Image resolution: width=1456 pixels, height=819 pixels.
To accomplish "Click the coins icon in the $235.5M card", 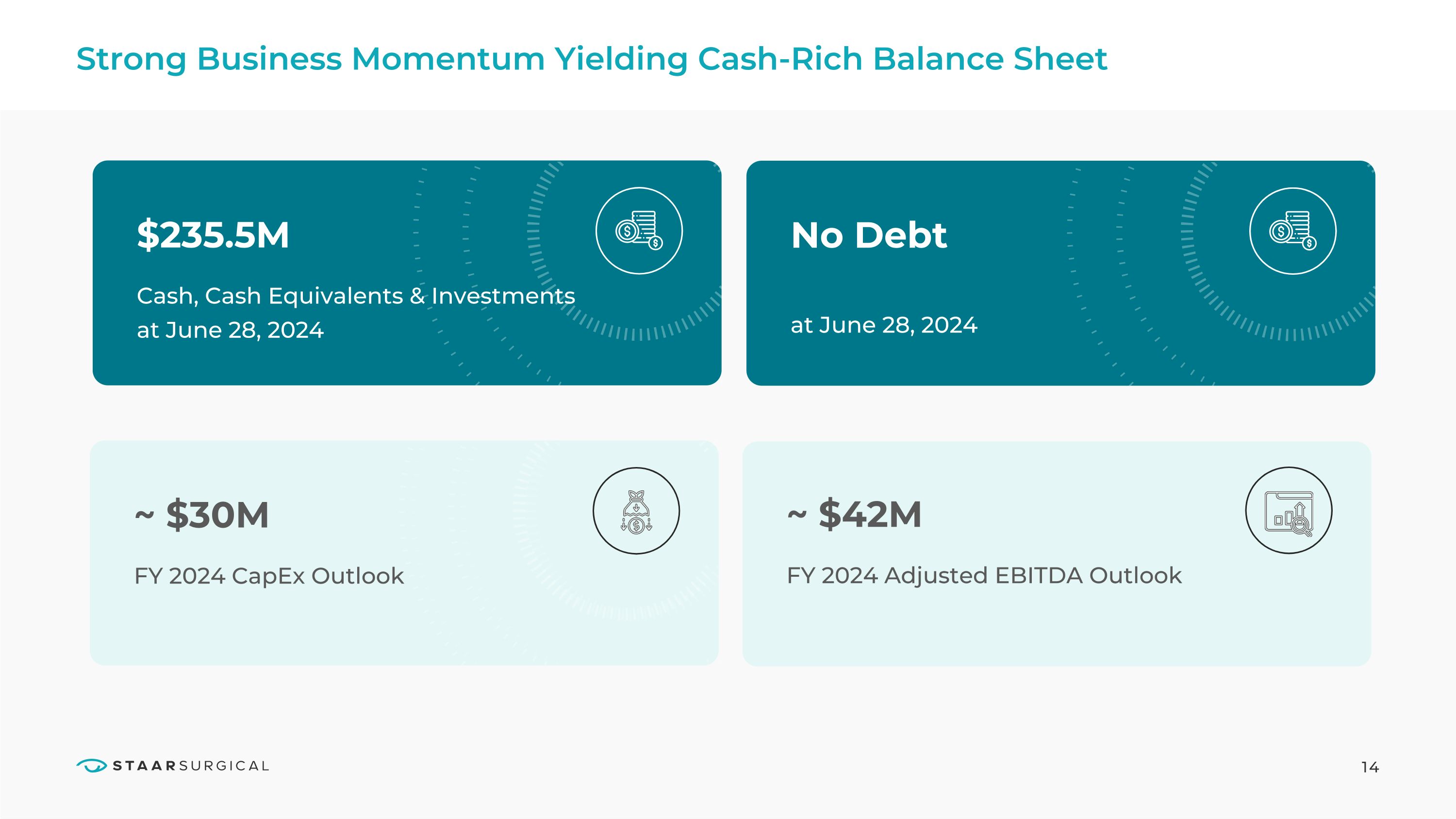I will coord(639,231).
